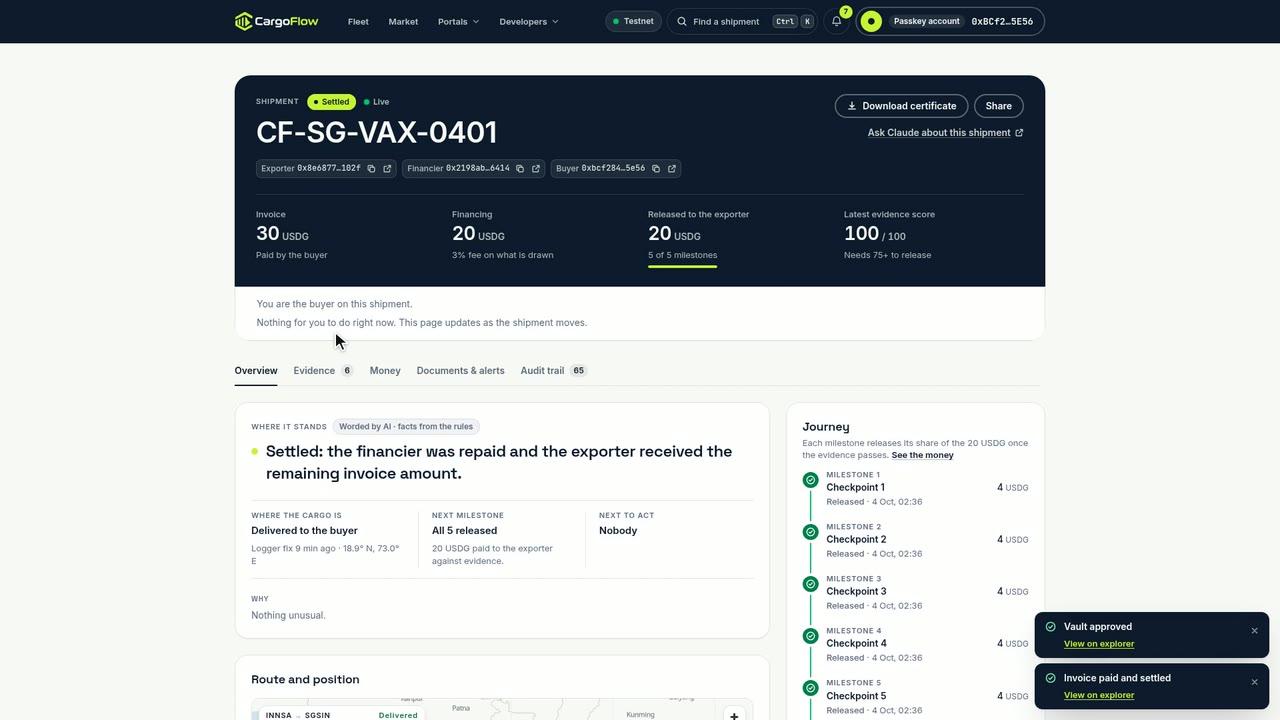Viewport: 1280px width, 720px height.
Task: Click Checkpoint 4 milestone title
Action: (856, 643)
